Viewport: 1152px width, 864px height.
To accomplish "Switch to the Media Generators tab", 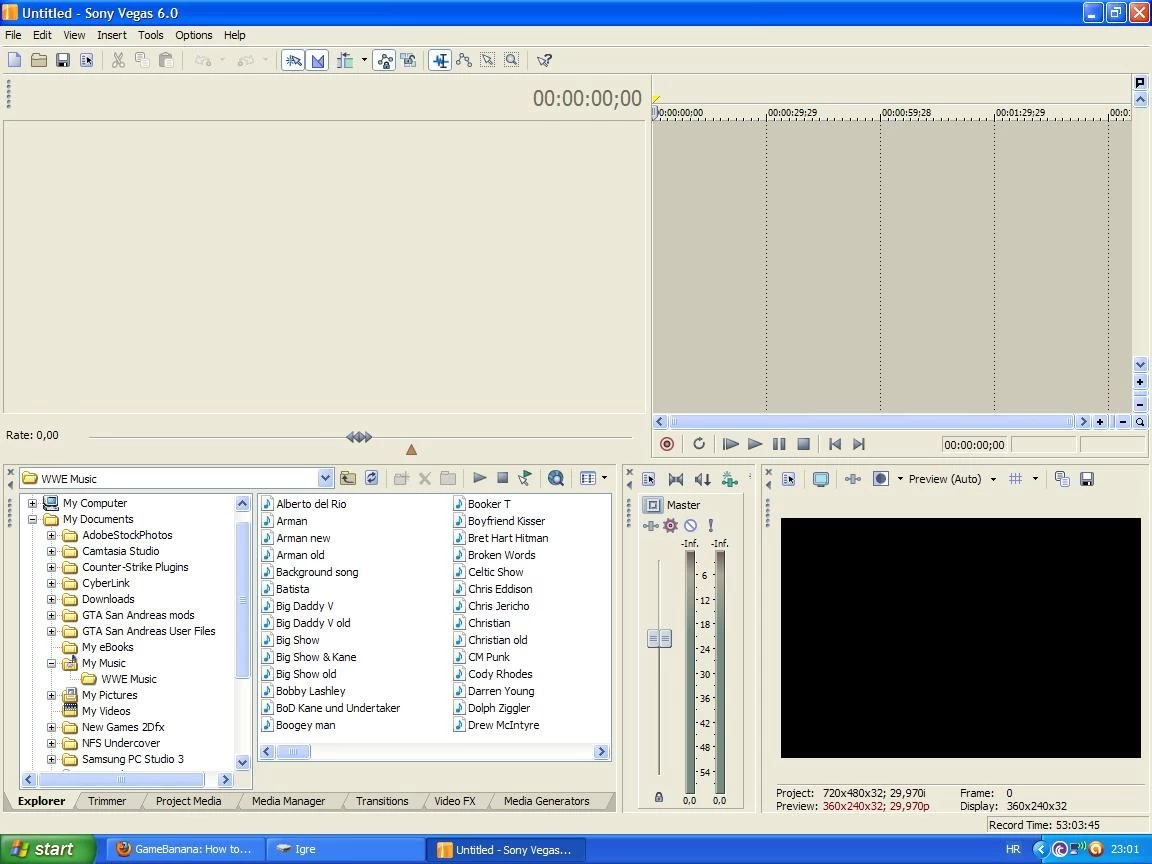I will click(547, 801).
